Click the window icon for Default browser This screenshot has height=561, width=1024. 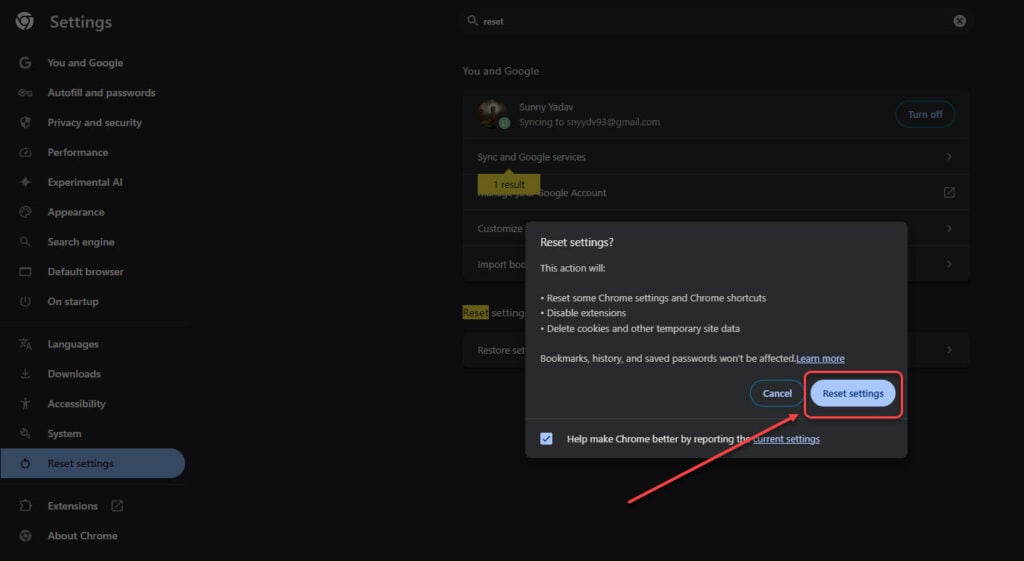pos(25,272)
